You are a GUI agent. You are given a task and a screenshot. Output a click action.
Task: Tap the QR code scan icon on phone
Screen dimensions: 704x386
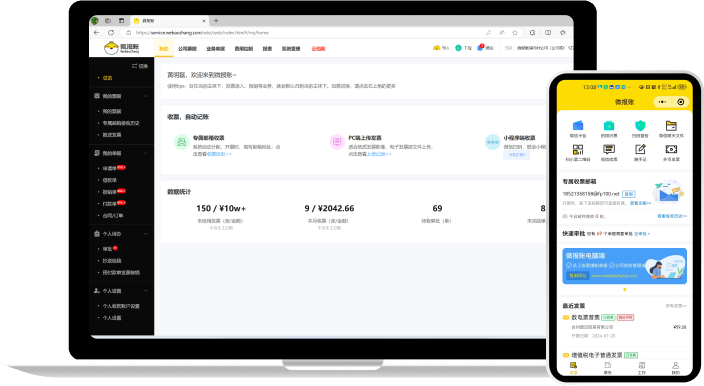pyautogui.click(x=578, y=149)
